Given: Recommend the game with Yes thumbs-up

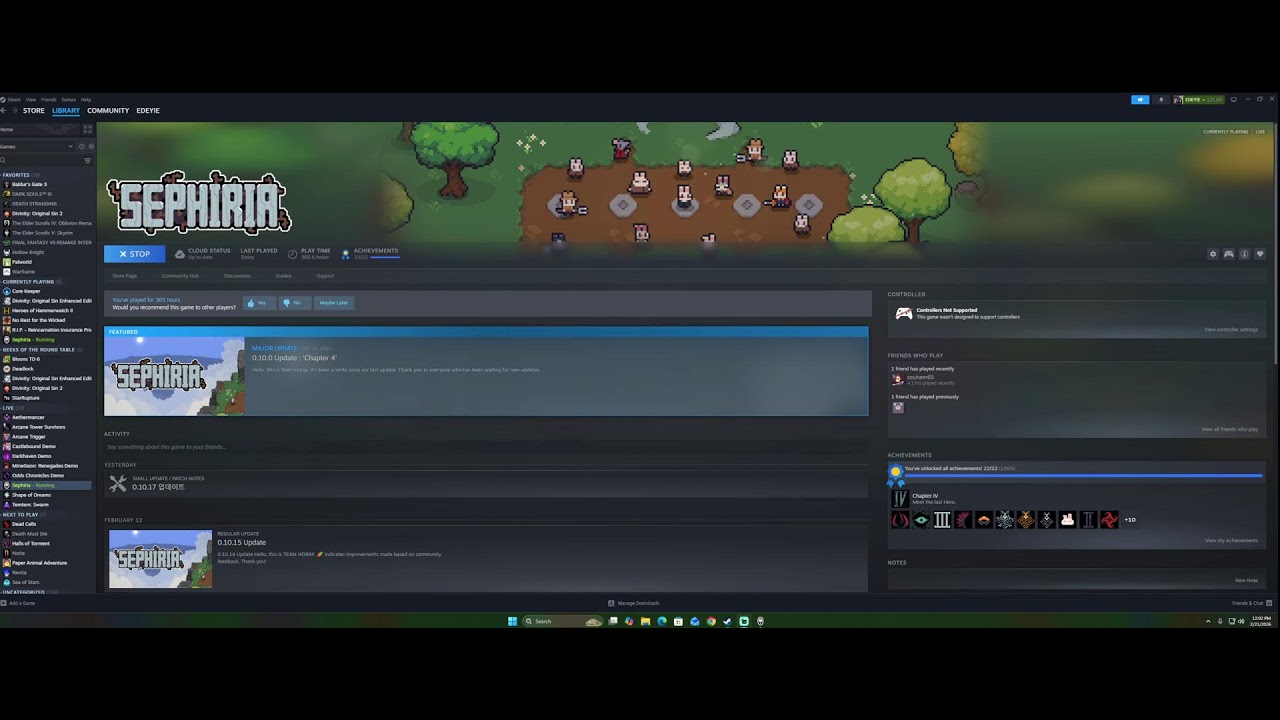Looking at the screenshot, I should coord(259,303).
